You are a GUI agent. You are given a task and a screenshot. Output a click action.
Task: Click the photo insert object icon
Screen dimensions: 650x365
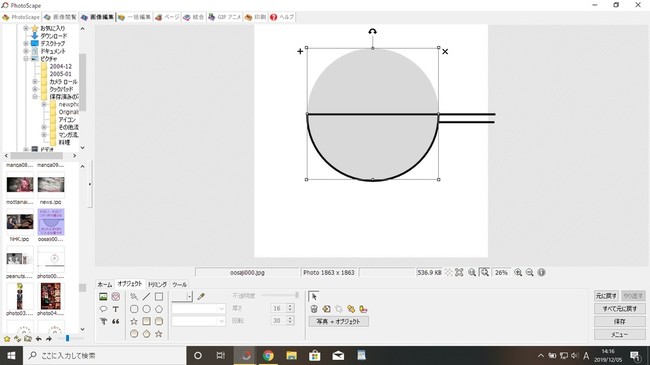pos(103,297)
